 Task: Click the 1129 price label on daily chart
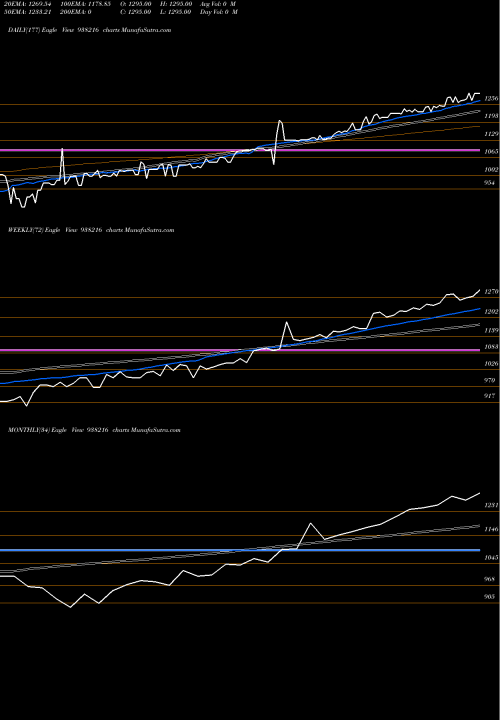(492, 134)
